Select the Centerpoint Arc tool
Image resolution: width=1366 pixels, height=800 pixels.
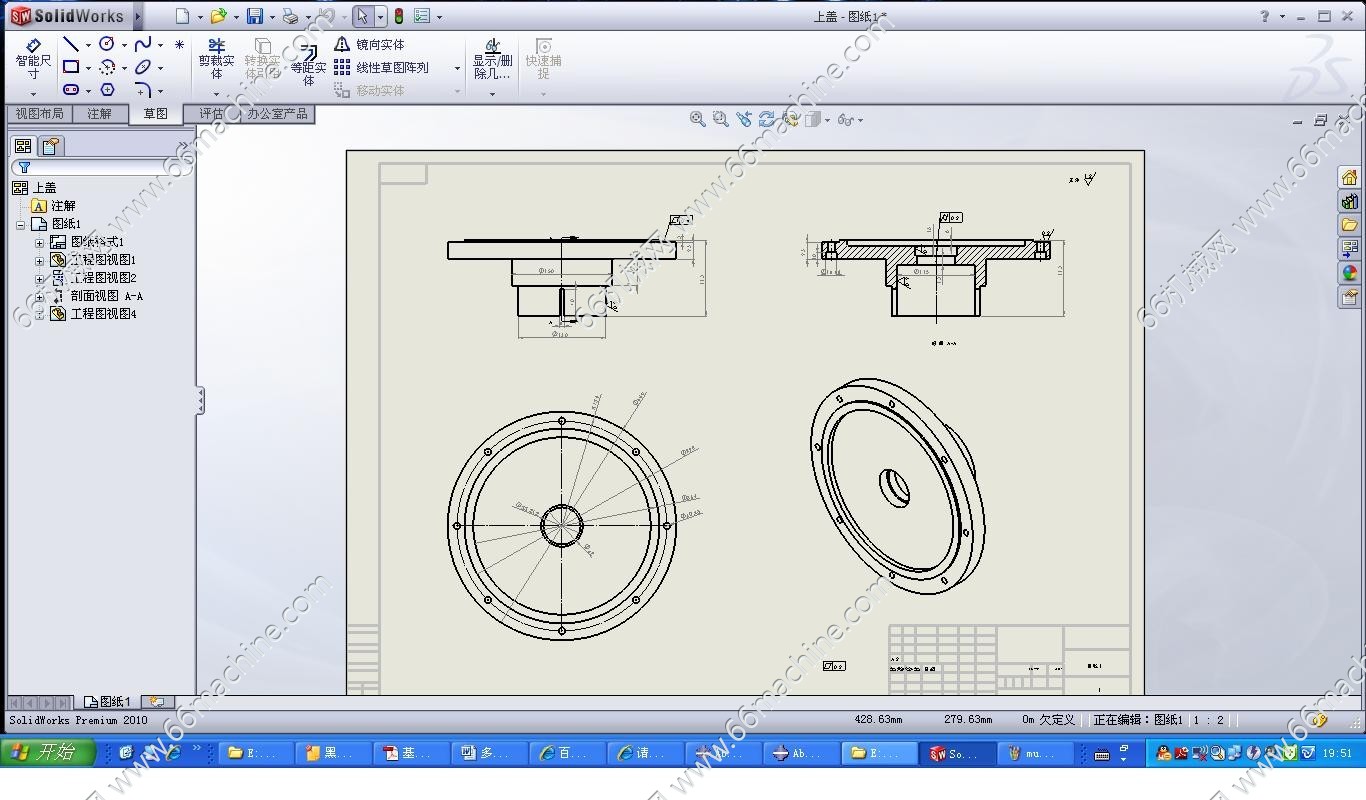coord(107,67)
